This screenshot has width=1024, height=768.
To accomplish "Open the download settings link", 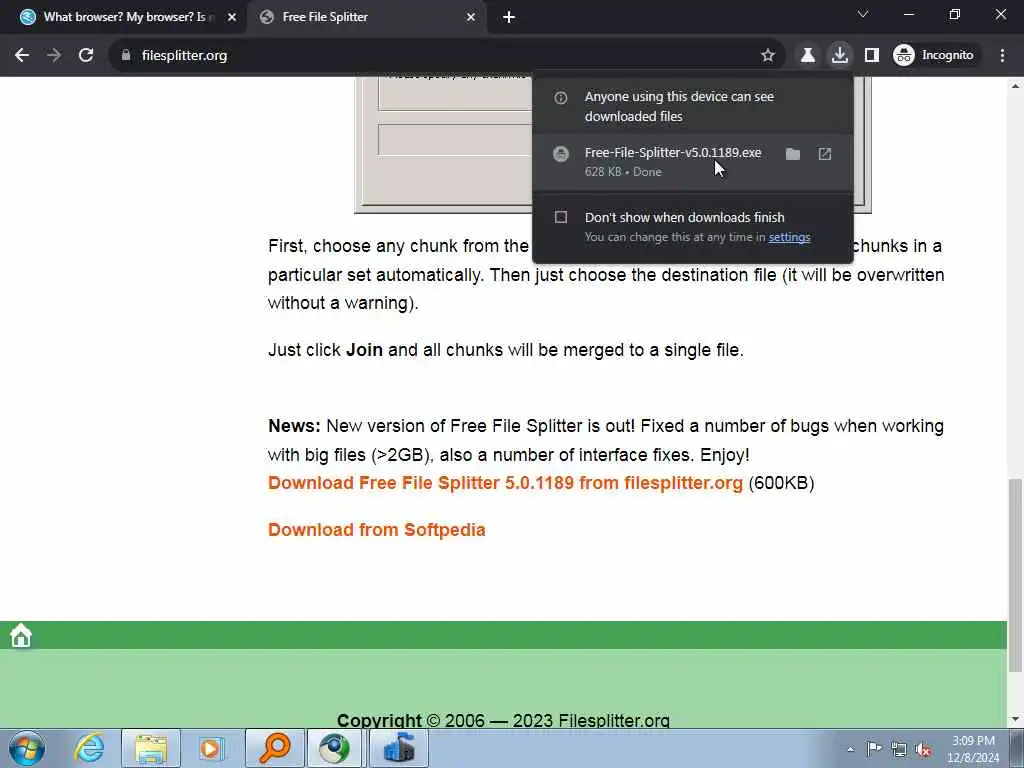I will click(789, 237).
